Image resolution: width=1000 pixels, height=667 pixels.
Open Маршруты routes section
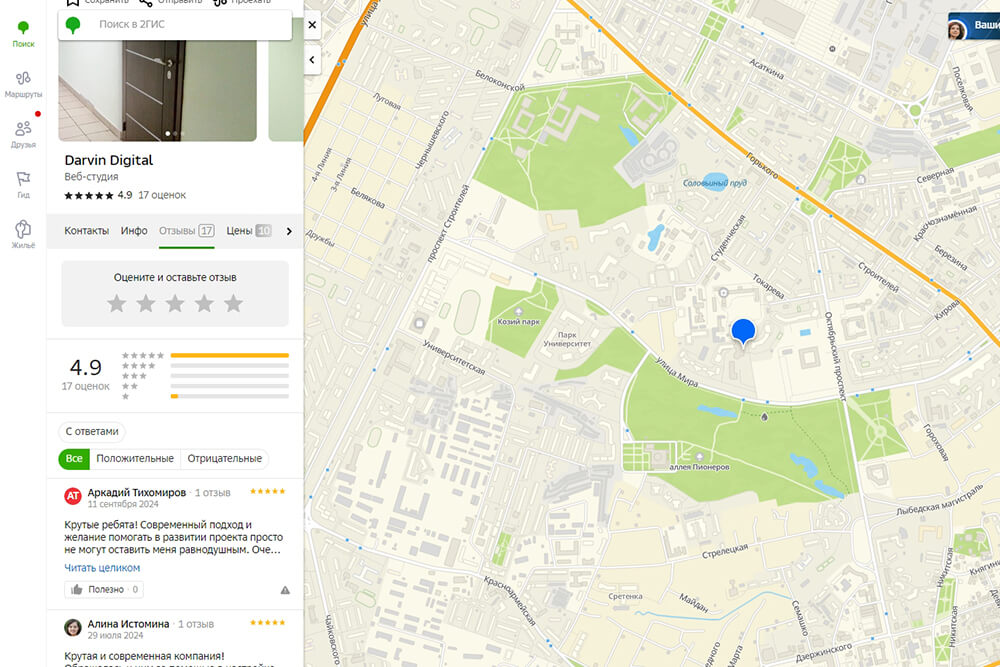[x=23, y=85]
